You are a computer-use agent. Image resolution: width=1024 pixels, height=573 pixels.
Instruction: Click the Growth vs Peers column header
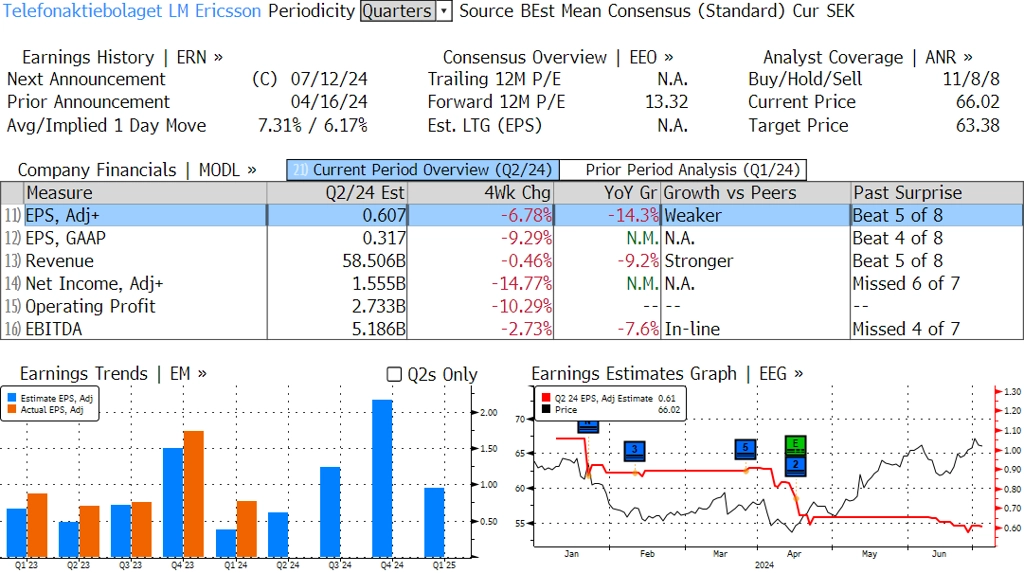(756, 193)
